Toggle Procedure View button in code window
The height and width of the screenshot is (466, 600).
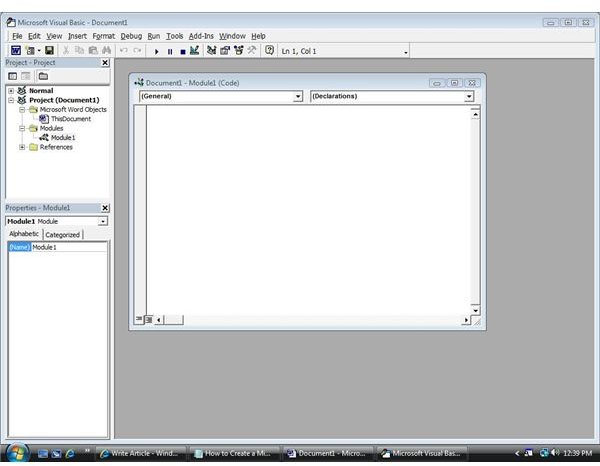(139, 319)
